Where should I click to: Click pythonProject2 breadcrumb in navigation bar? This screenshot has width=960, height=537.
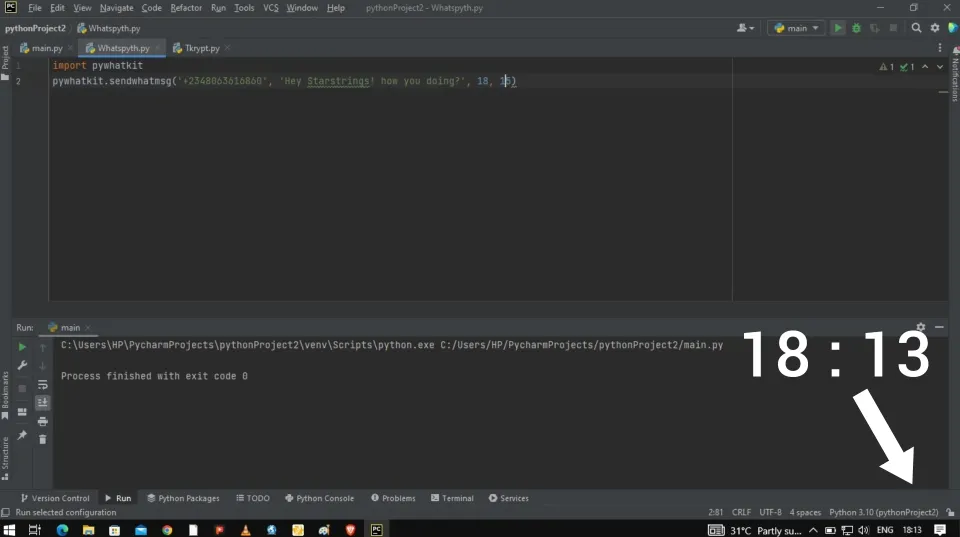[x=35, y=28]
